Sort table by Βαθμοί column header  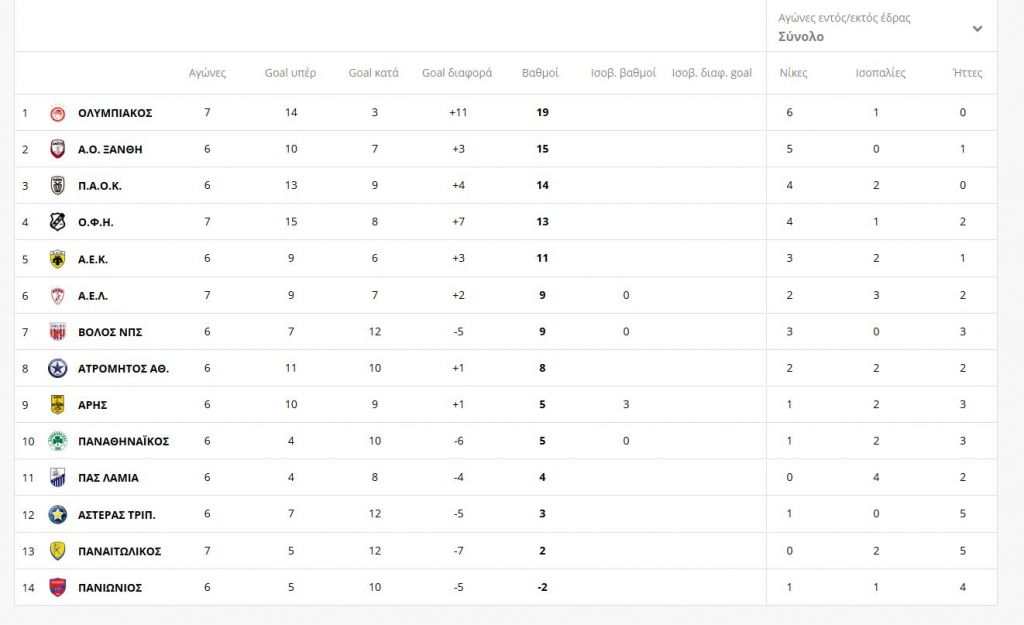coord(540,73)
